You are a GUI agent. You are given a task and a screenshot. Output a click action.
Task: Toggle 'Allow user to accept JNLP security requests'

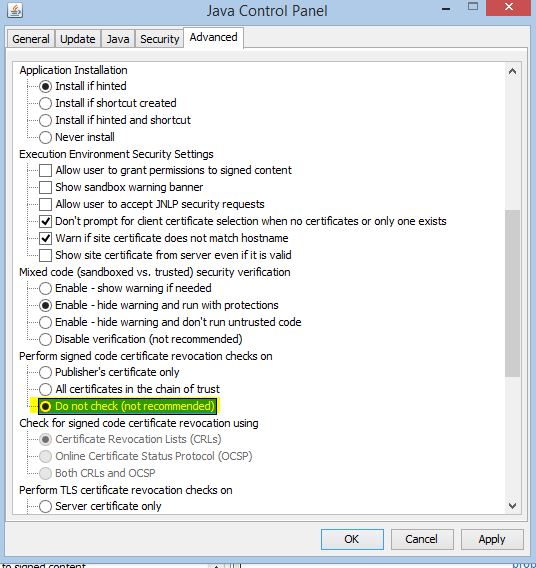pos(45,204)
